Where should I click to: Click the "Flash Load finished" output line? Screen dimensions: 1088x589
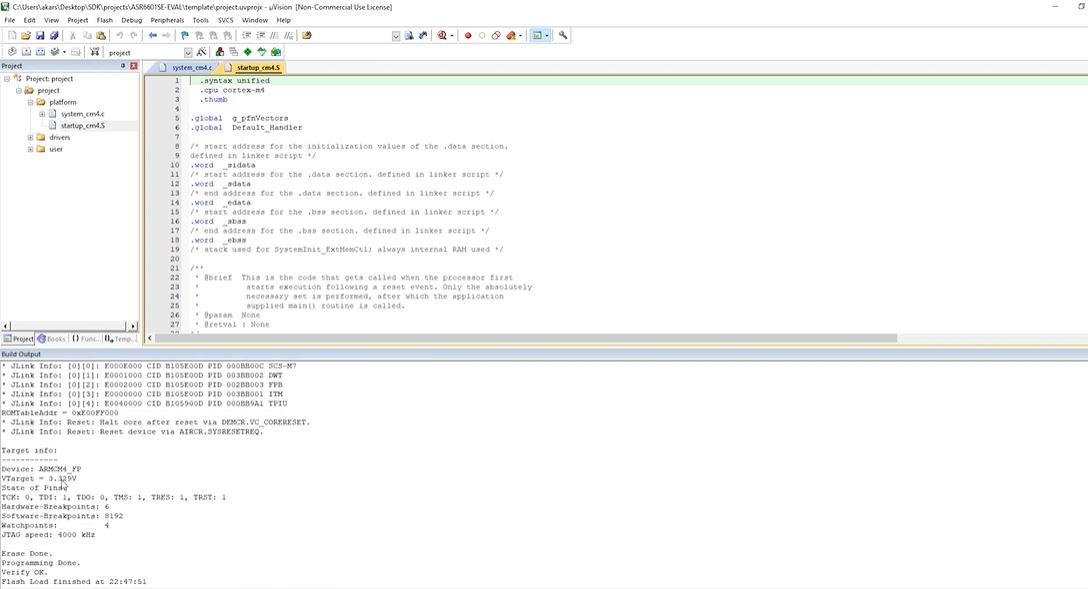click(x=74, y=582)
